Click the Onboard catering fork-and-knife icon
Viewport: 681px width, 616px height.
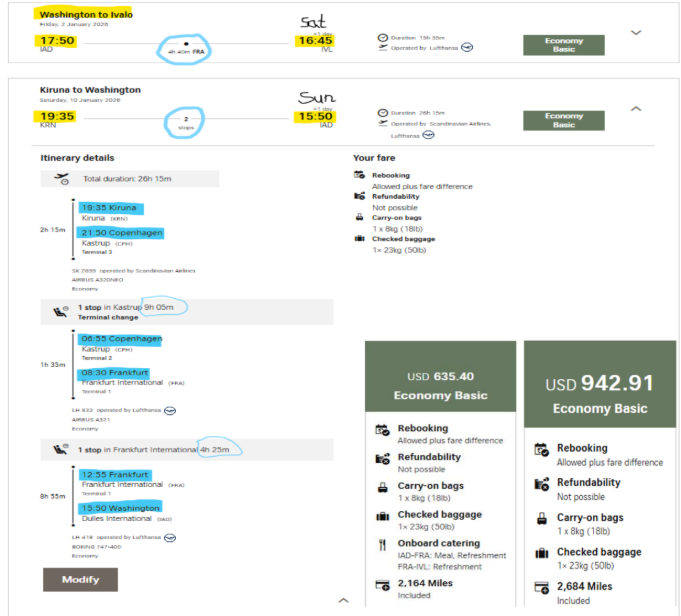click(382, 545)
